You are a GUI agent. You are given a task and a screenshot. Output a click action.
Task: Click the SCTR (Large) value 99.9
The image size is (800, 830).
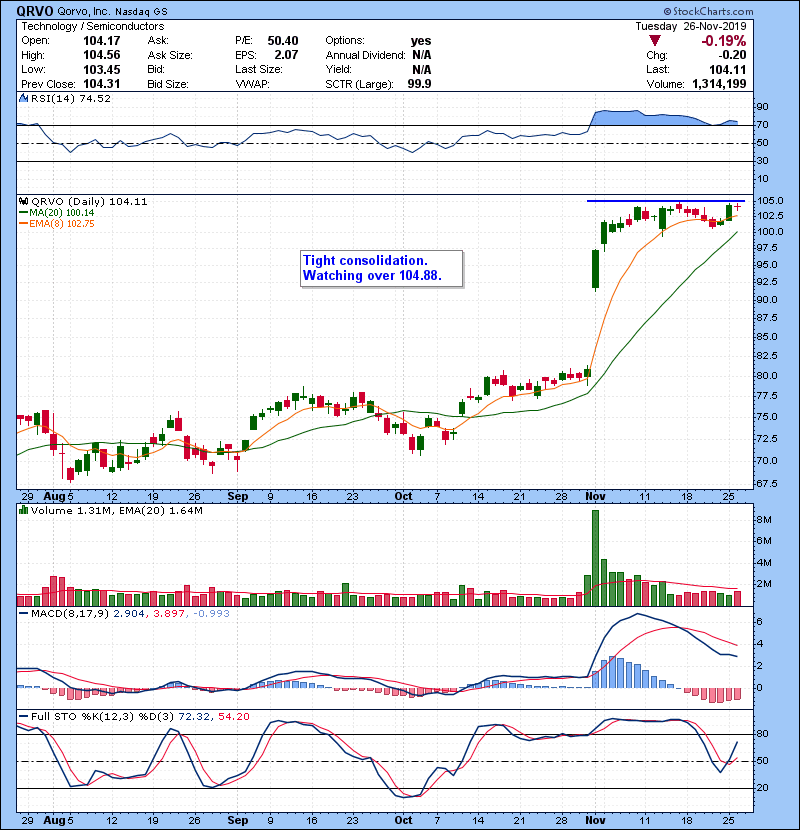(x=419, y=84)
